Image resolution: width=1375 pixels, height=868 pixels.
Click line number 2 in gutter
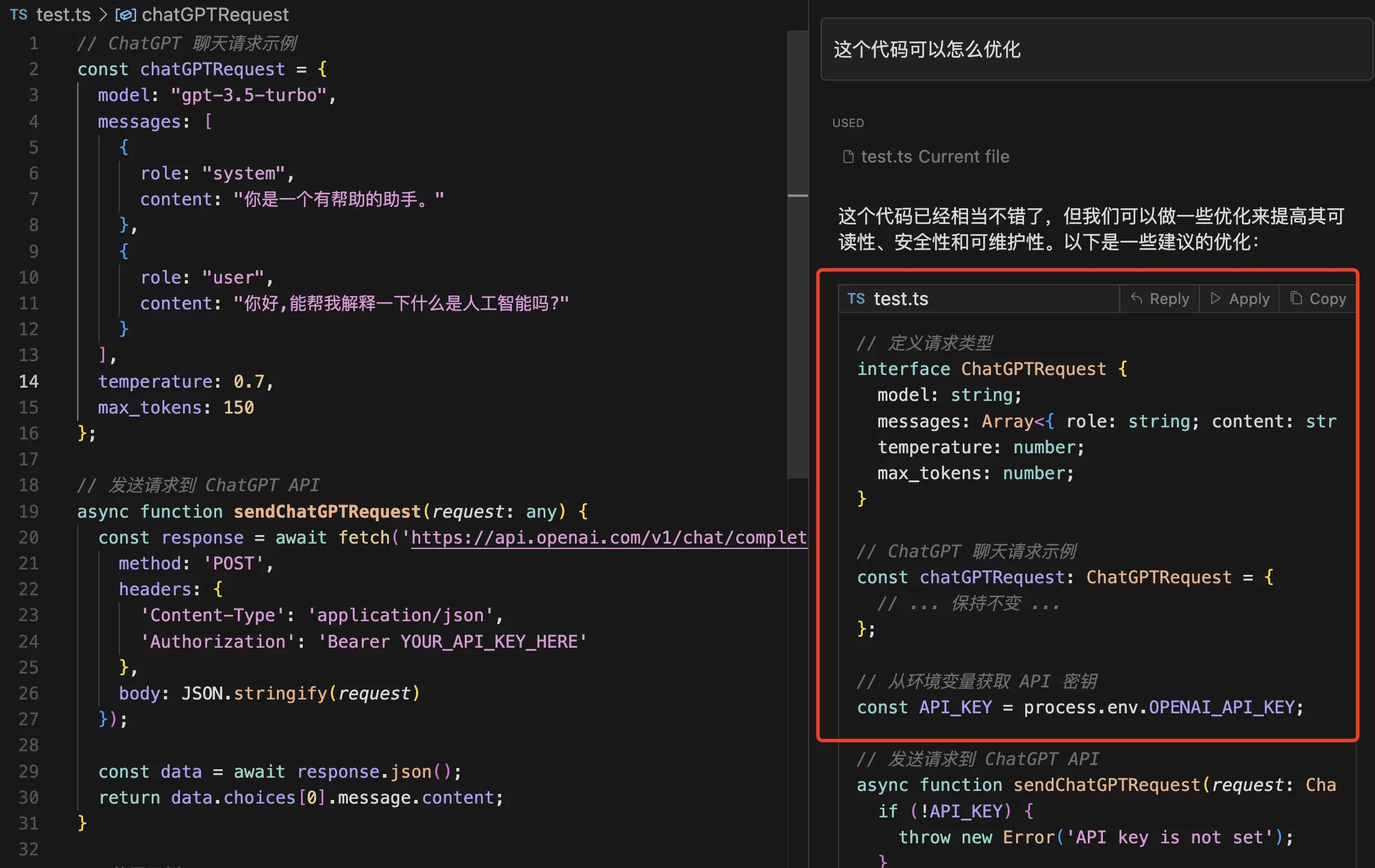[34, 69]
